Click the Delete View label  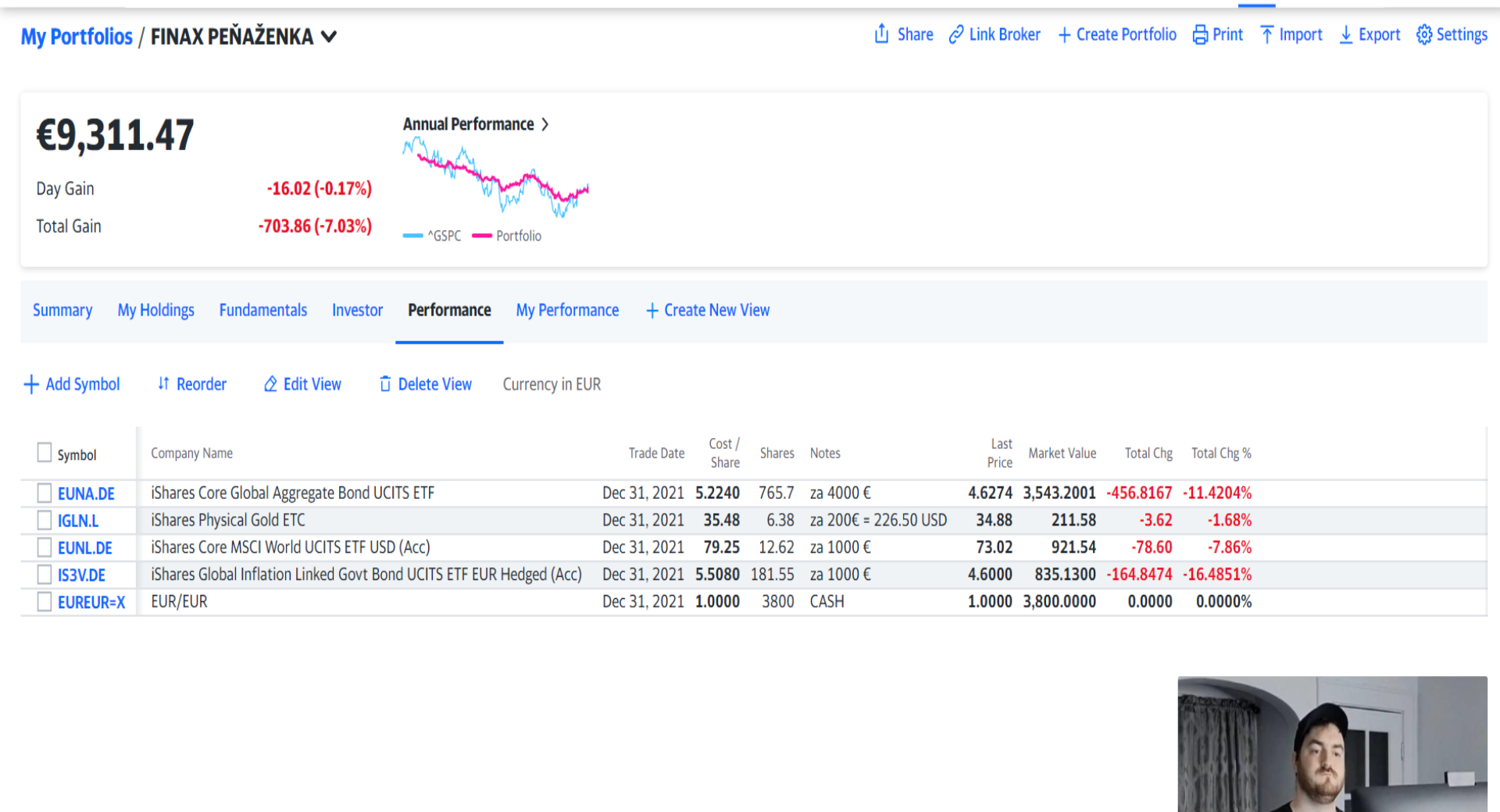(x=435, y=384)
